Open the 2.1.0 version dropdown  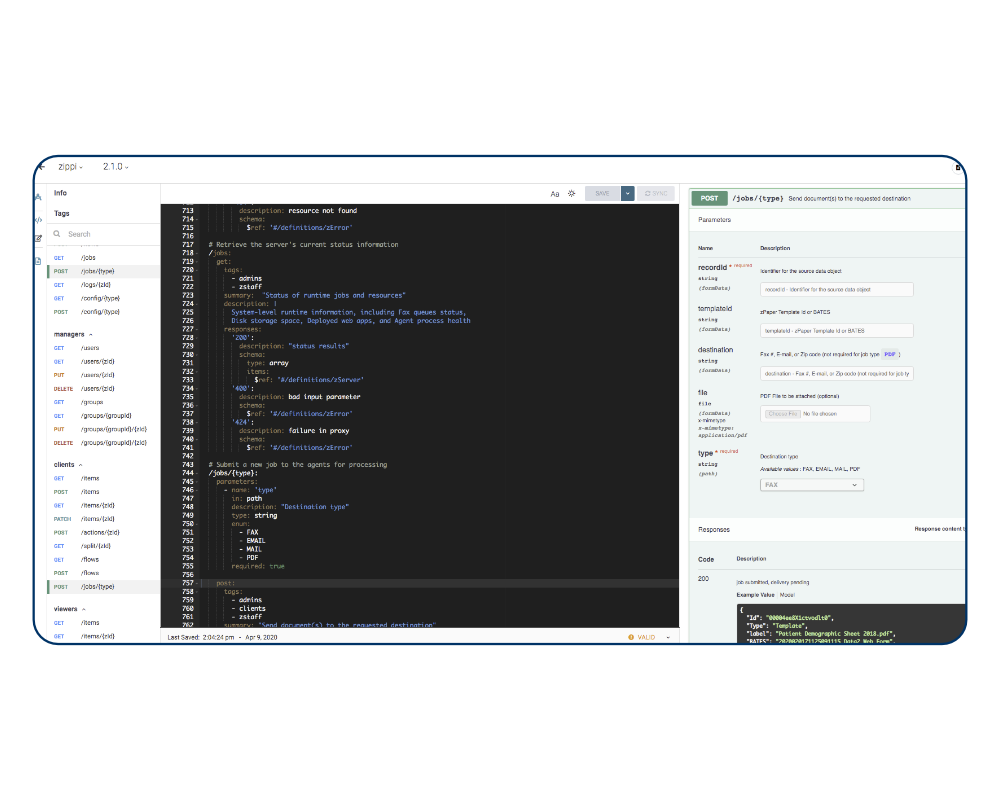(115, 167)
